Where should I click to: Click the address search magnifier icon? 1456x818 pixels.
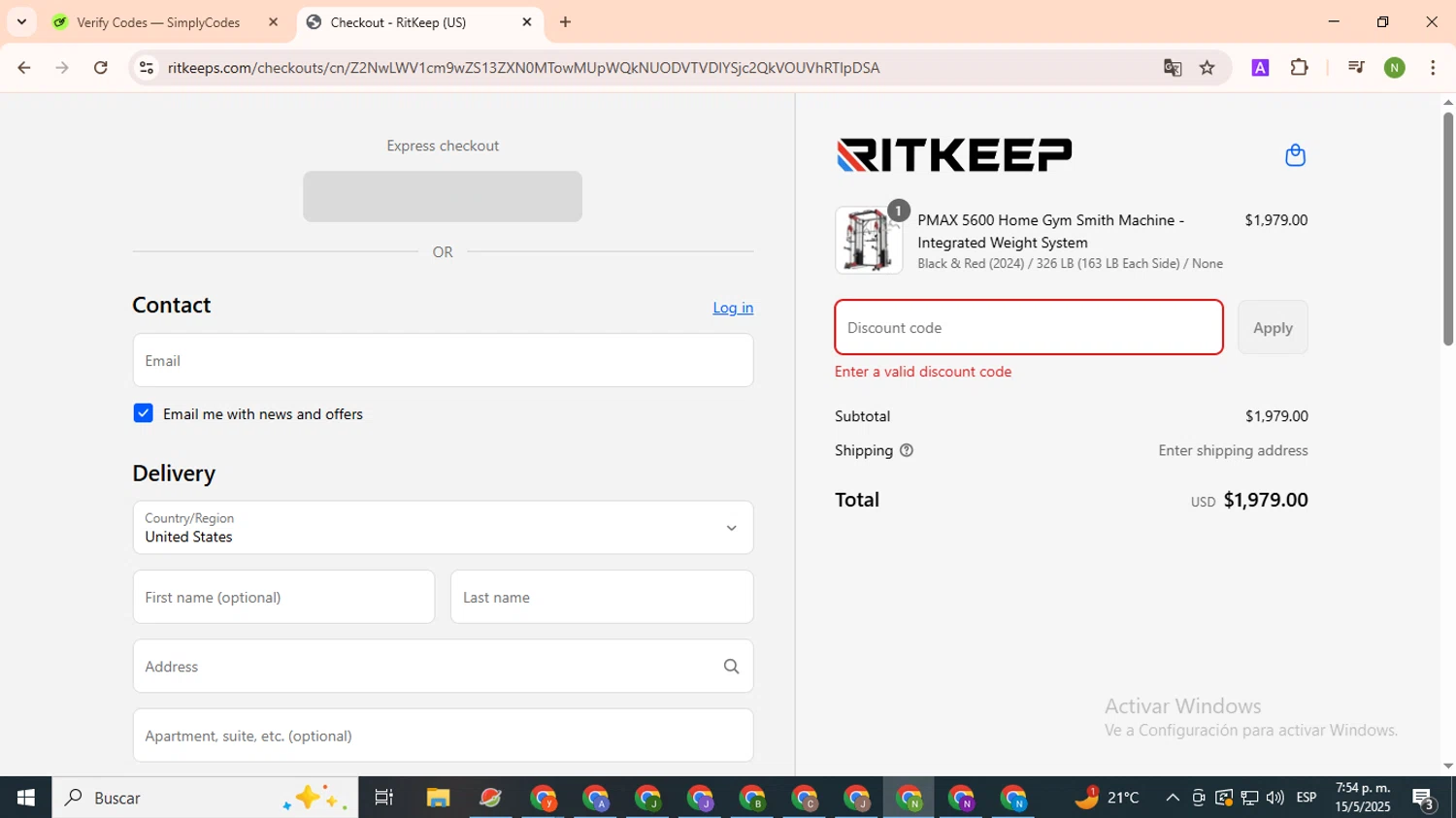tap(731, 667)
